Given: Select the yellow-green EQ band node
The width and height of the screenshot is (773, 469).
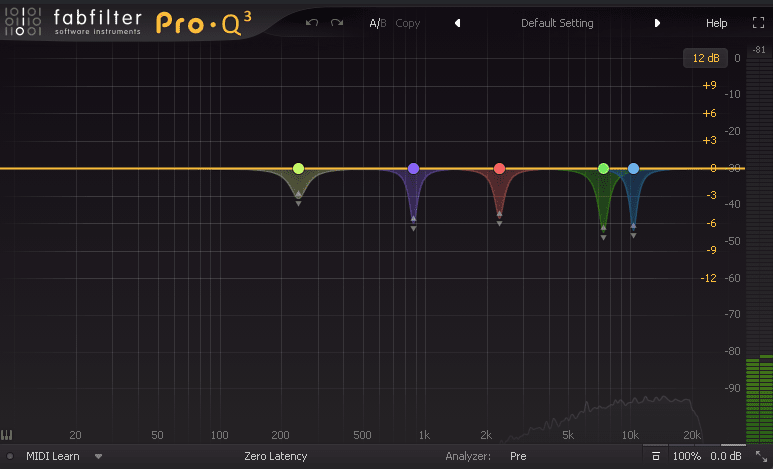Looking at the screenshot, I should pos(298,169).
